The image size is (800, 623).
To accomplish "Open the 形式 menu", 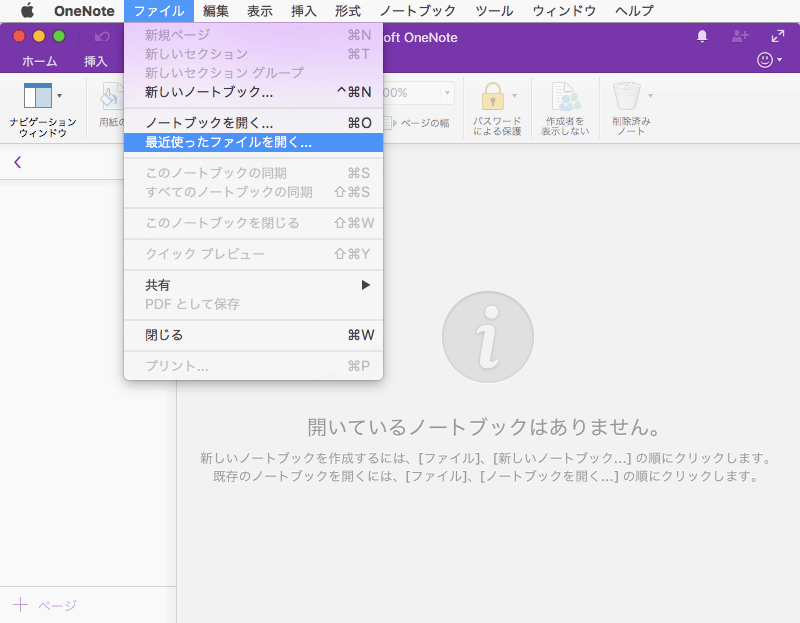I will click(348, 11).
